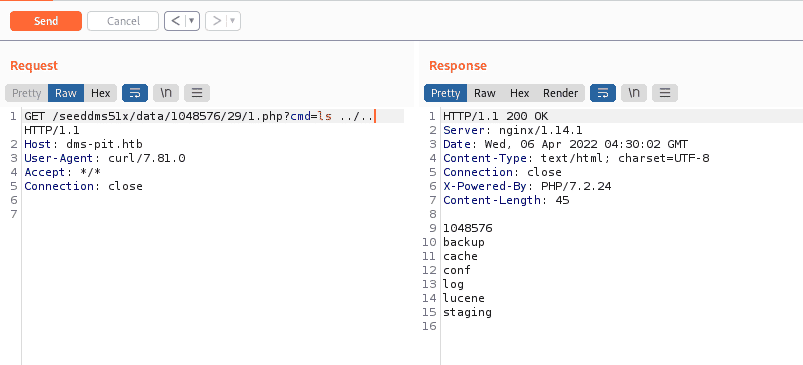Screen dimensions: 803x365
Task: Click the staging entry in response body
Action: [x=467, y=312]
